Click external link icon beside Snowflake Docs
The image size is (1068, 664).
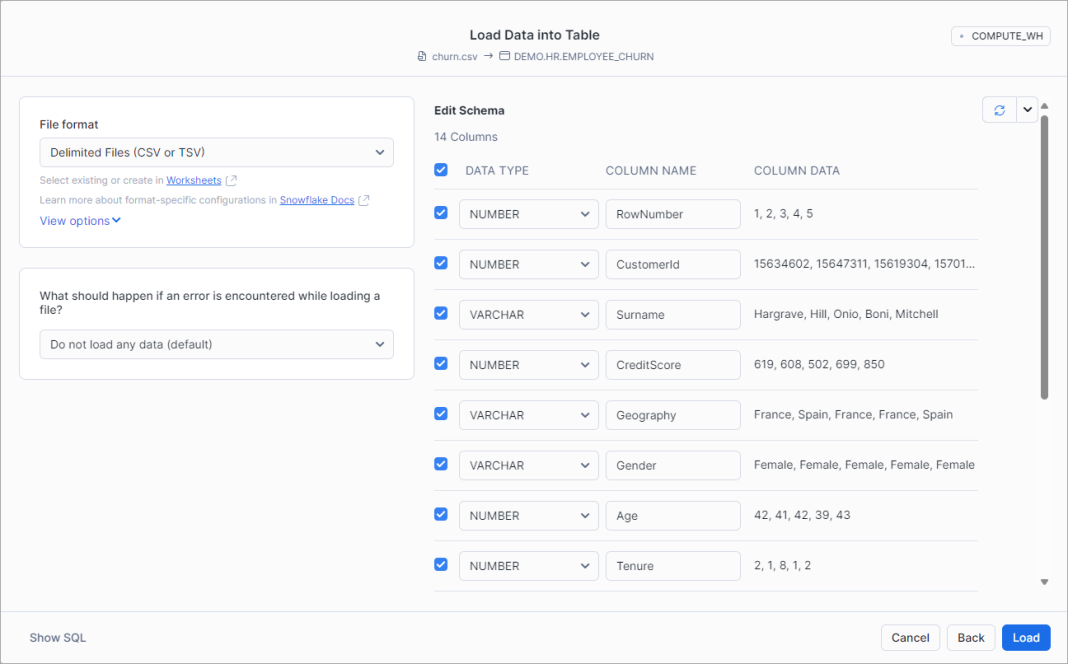coord(364,200)
